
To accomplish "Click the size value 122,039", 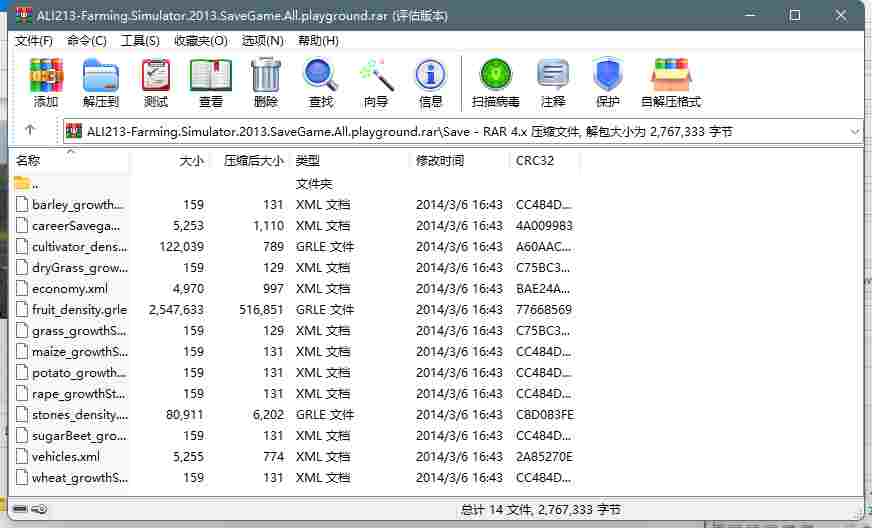I will click(181, 246).
